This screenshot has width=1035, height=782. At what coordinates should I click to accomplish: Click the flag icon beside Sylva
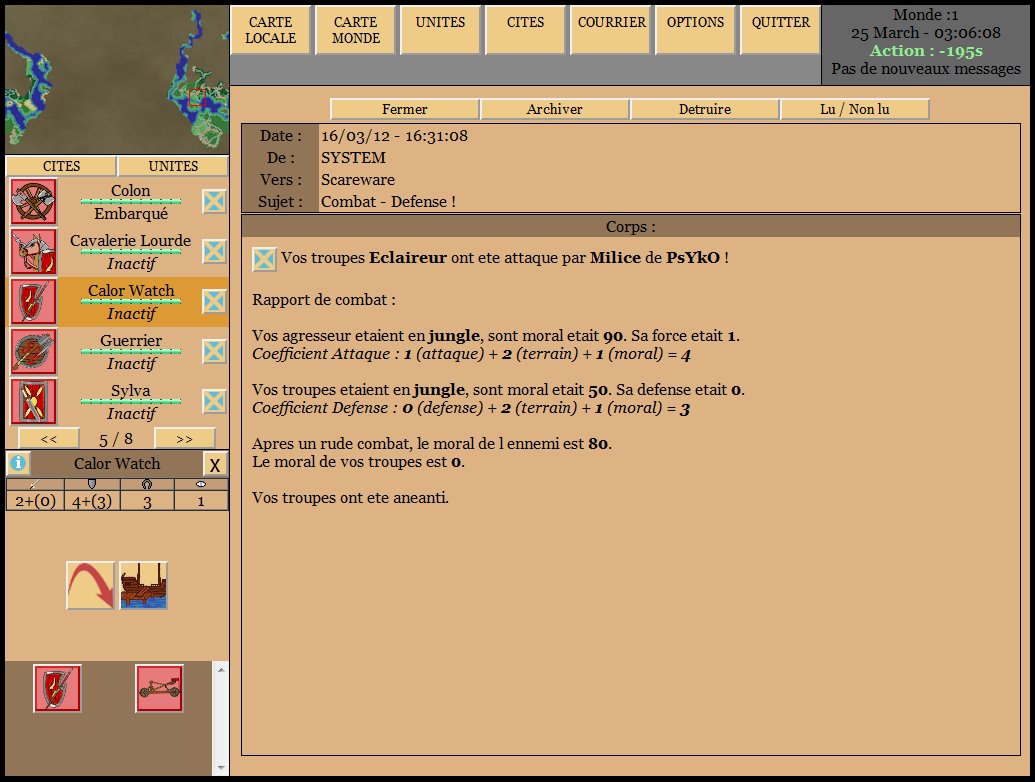coord(215,401)
